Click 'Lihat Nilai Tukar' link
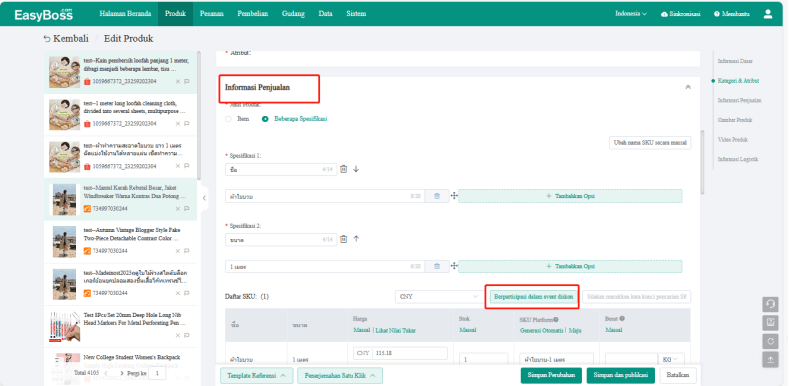 (396, 330)
